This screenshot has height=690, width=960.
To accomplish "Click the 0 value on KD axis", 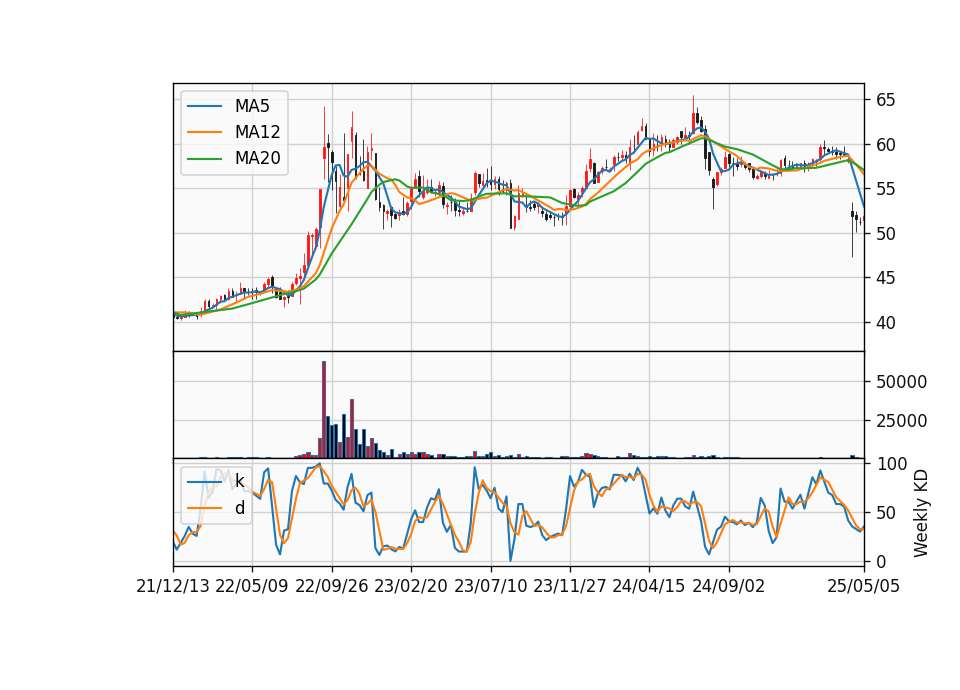I will (880, 561).
